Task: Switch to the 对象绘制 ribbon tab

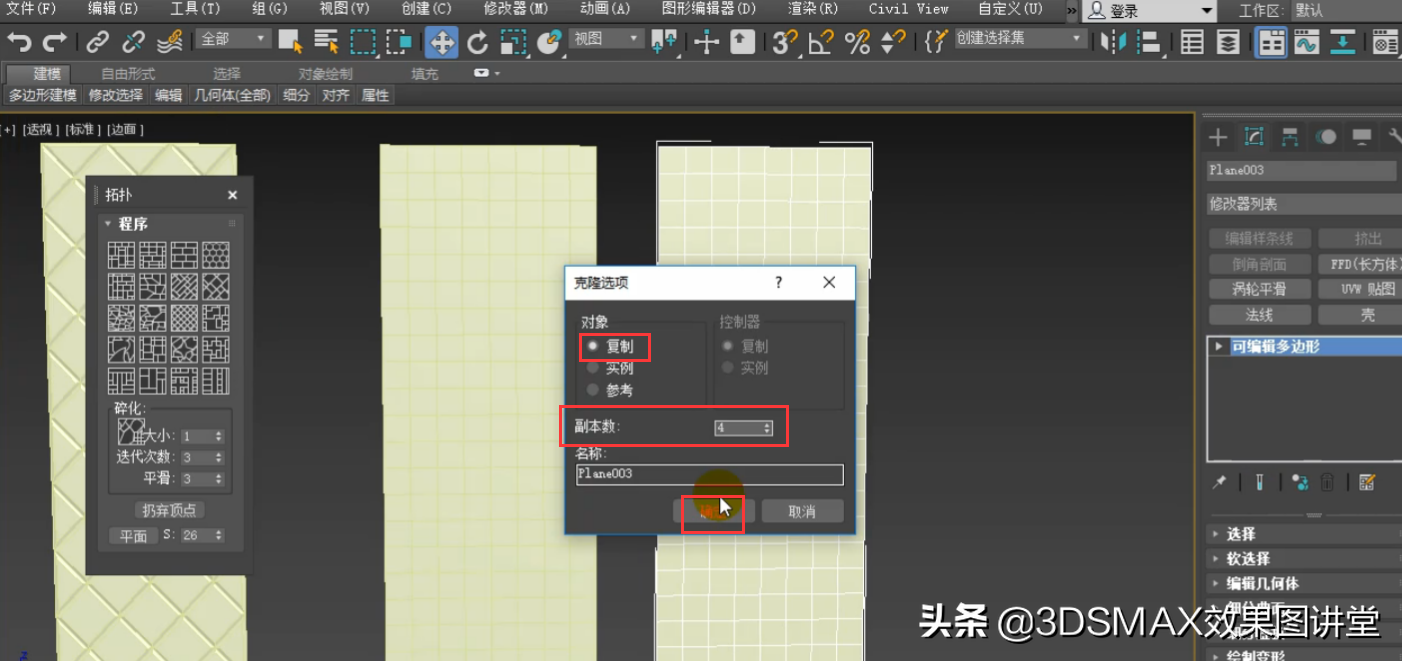Action: point(326,74)
